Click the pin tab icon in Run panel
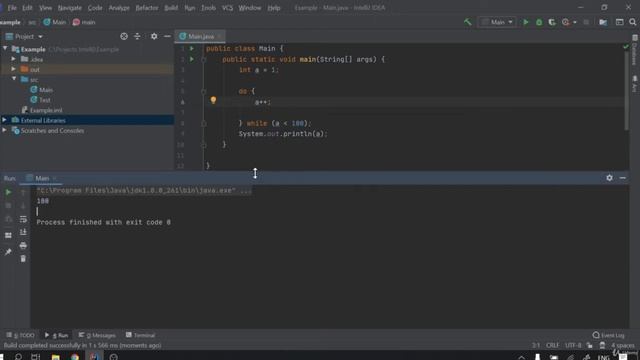Screen dimensions: 640x360 click(x=8, y=252)
